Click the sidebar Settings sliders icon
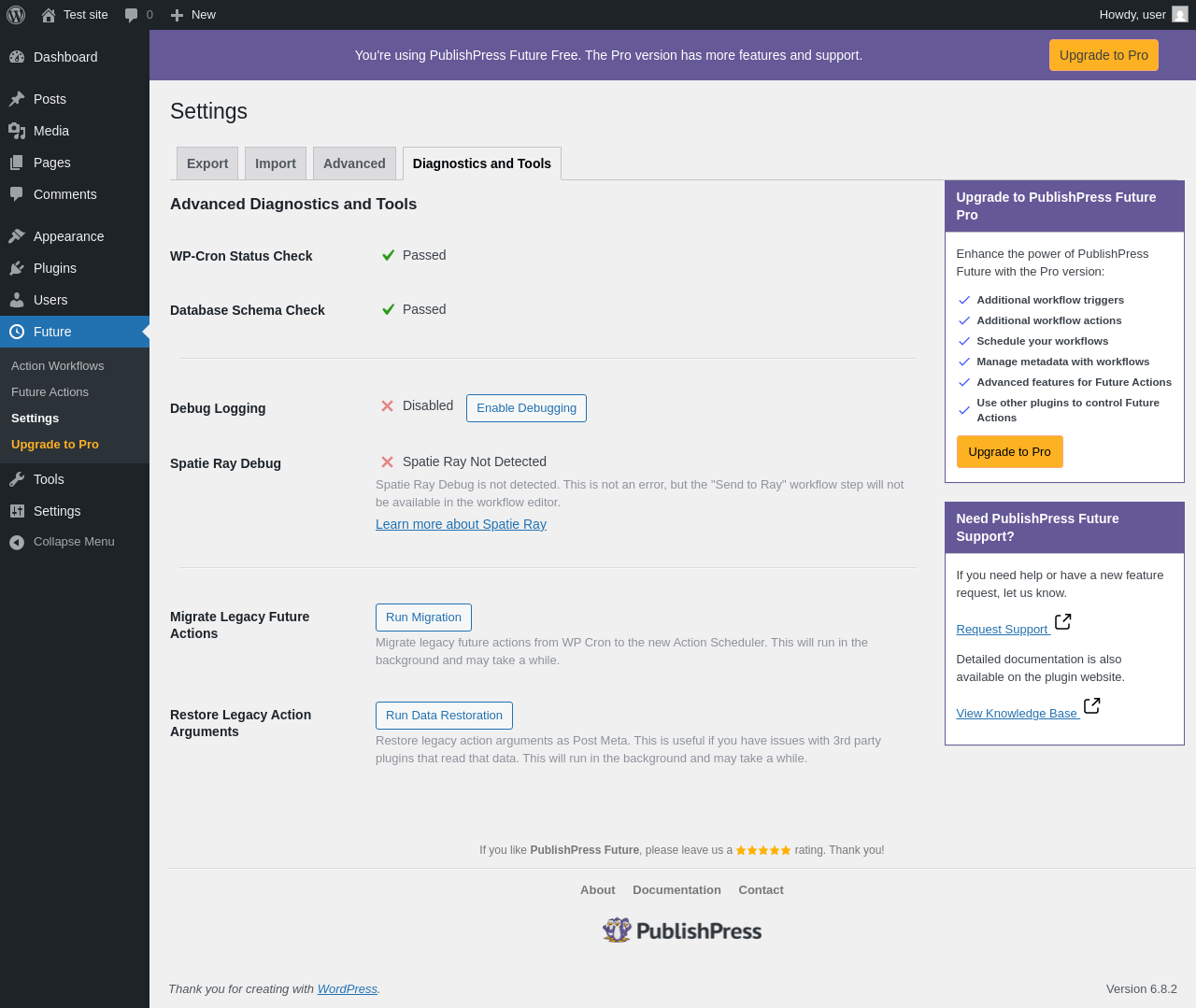Viewport: 1196px width, 1008px height. coord(17,511)
